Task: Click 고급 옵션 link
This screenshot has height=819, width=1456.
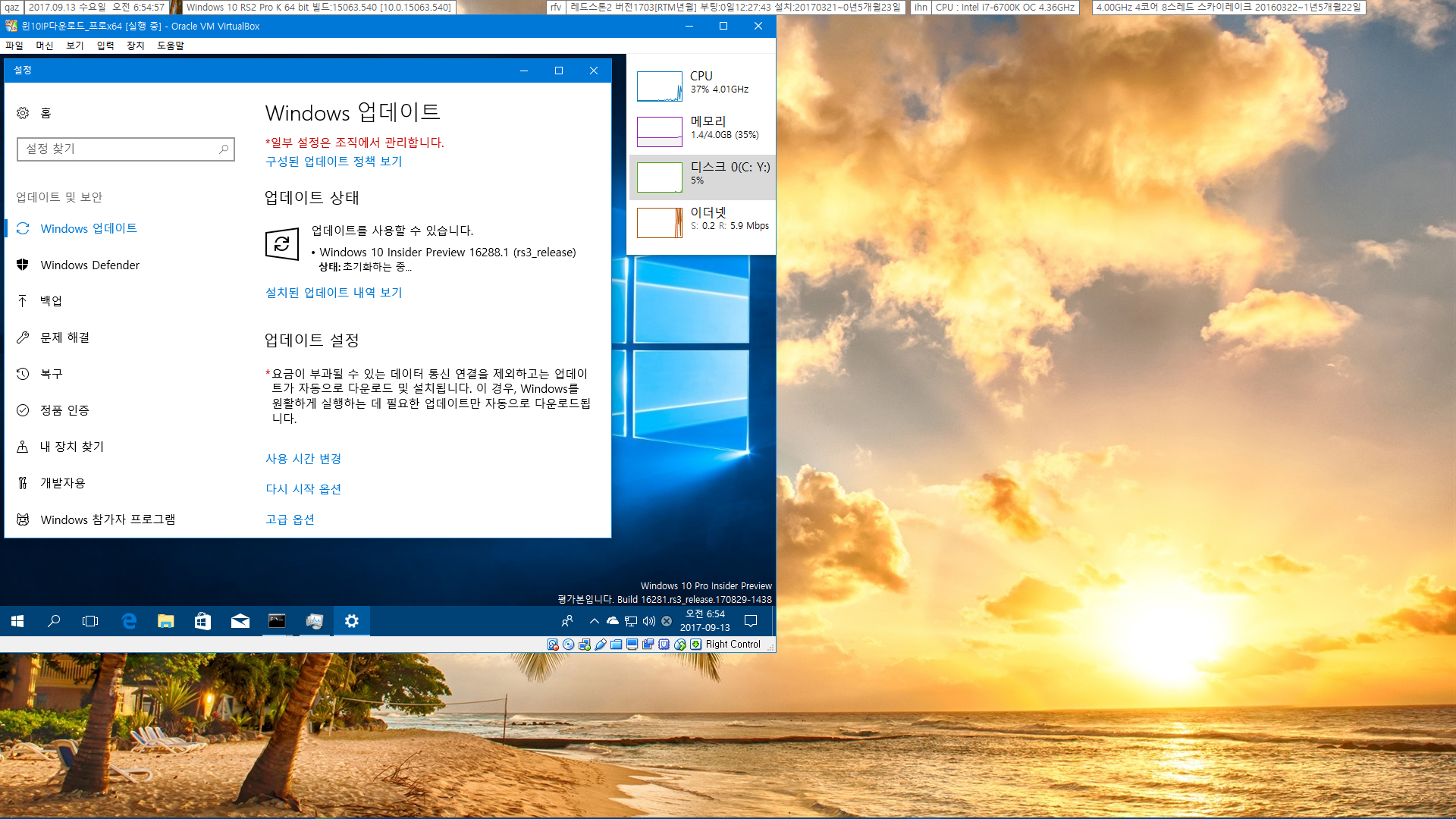Action: (290, 519)
